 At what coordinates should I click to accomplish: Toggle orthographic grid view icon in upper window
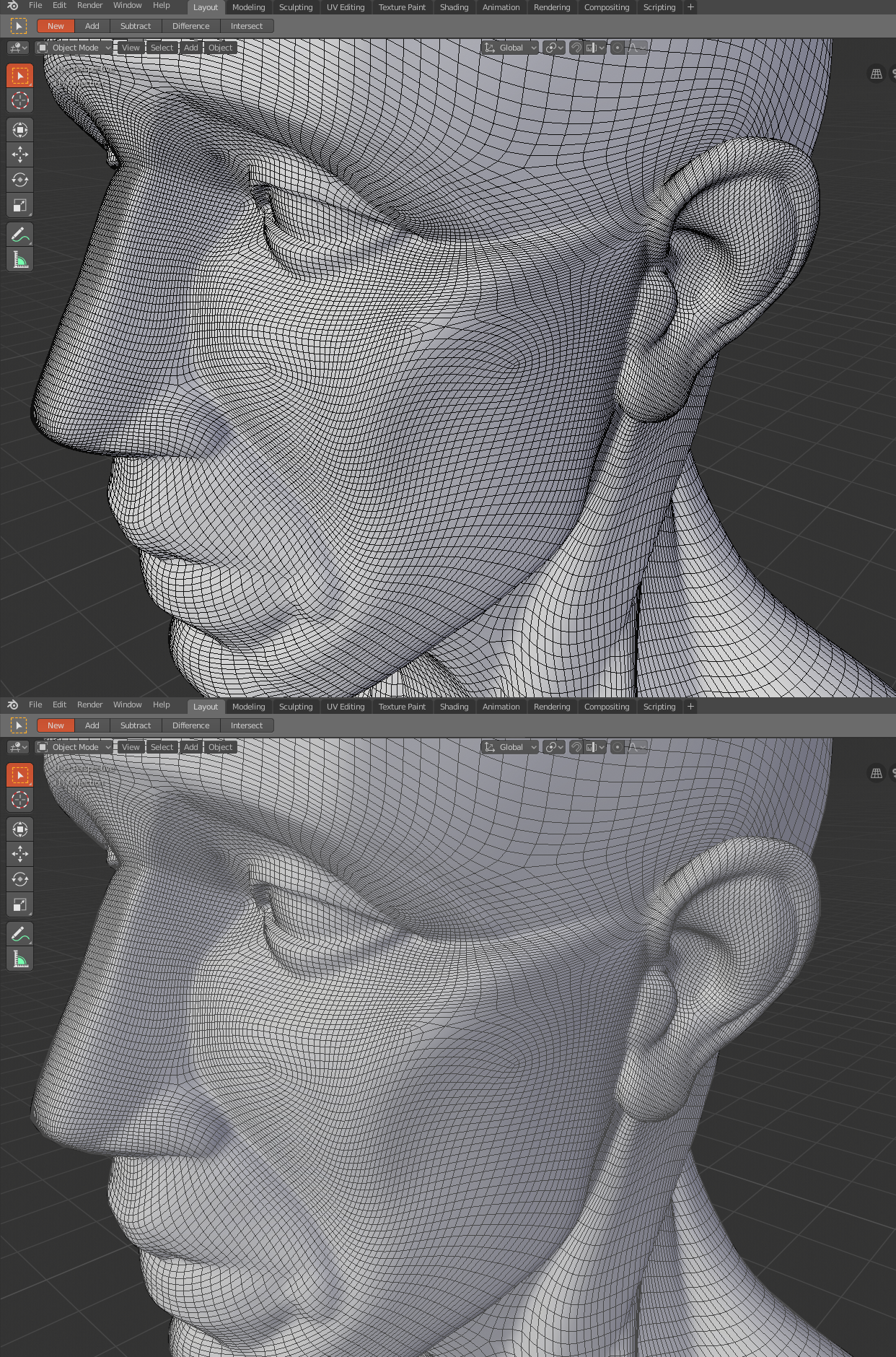tap(877, 74)
